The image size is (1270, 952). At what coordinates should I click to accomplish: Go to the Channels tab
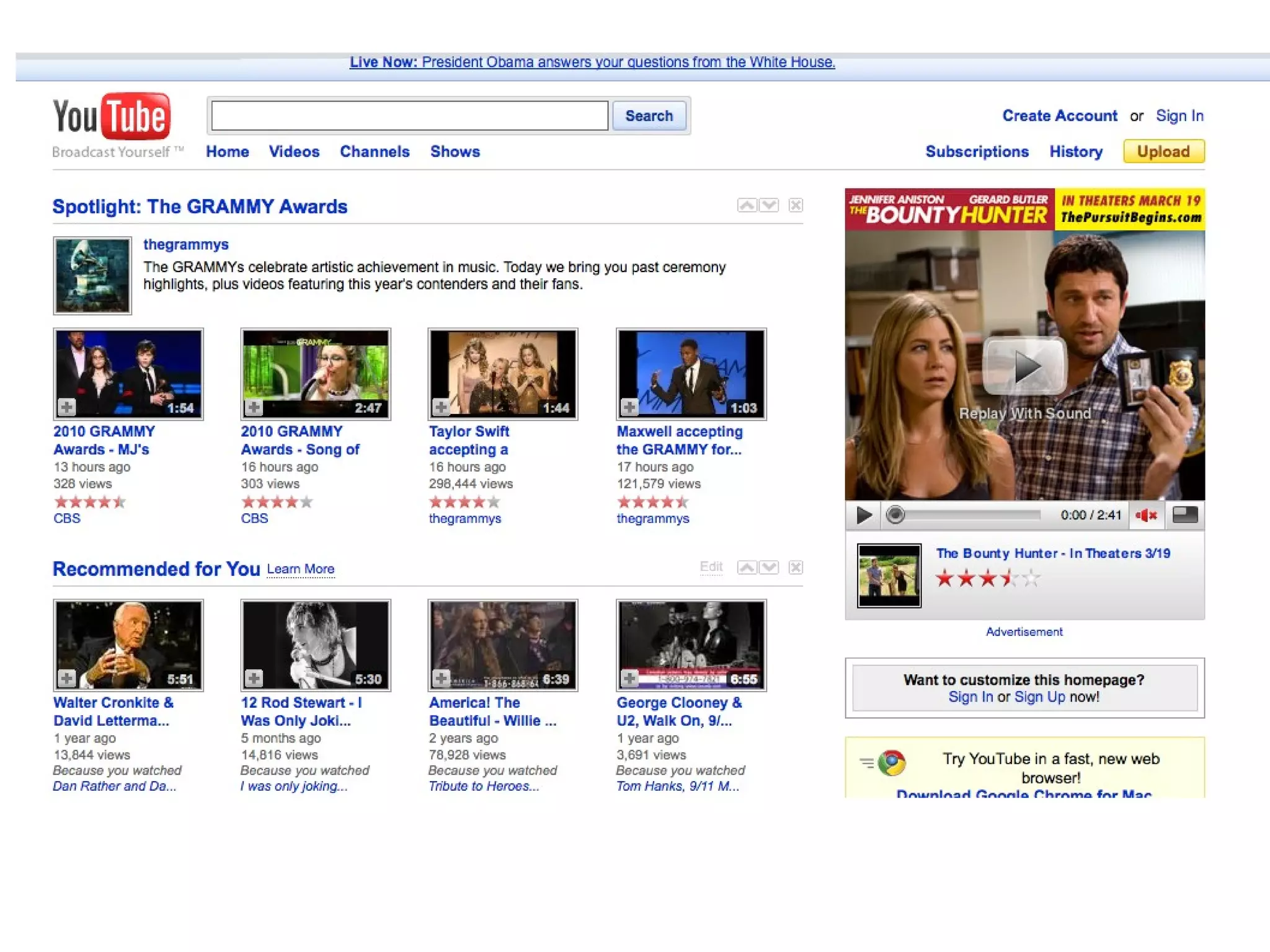pos(375,152)
